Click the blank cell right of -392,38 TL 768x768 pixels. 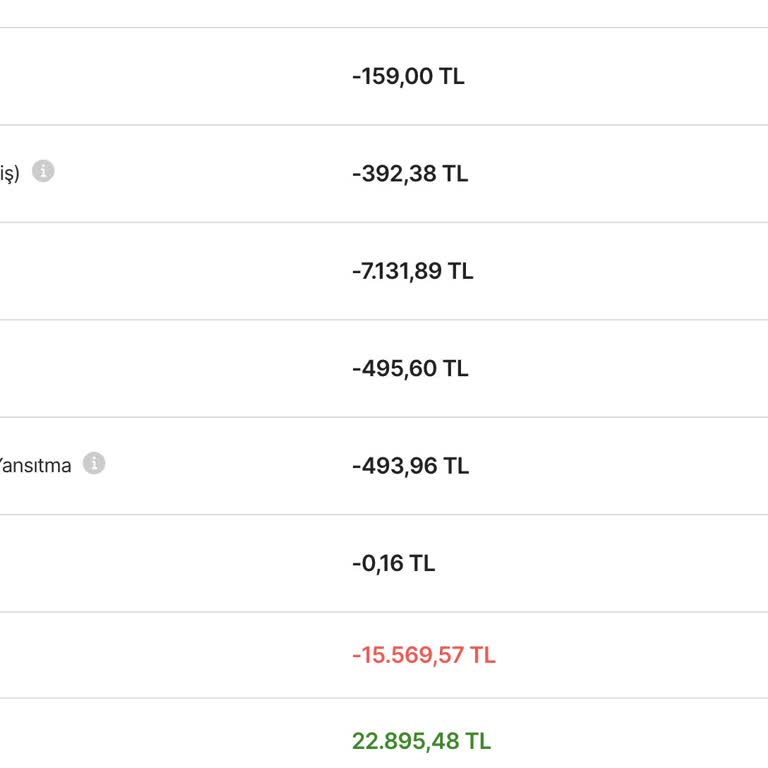[620, 174]
